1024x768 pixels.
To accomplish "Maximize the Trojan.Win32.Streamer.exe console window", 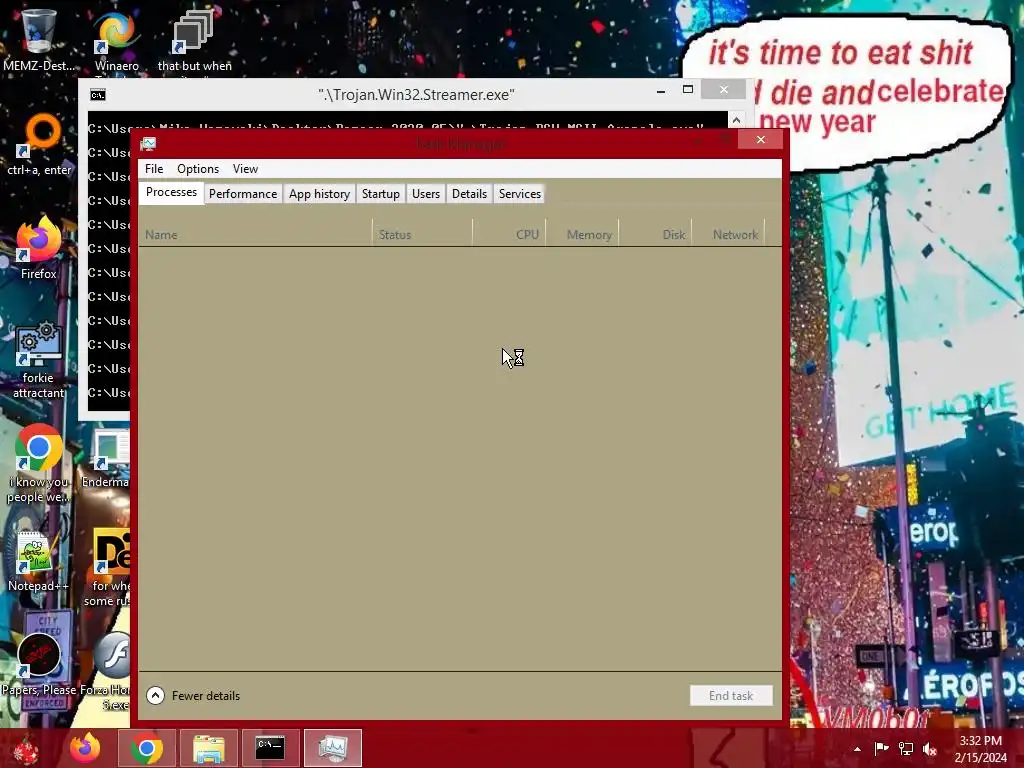I will (x=688, y=89).
